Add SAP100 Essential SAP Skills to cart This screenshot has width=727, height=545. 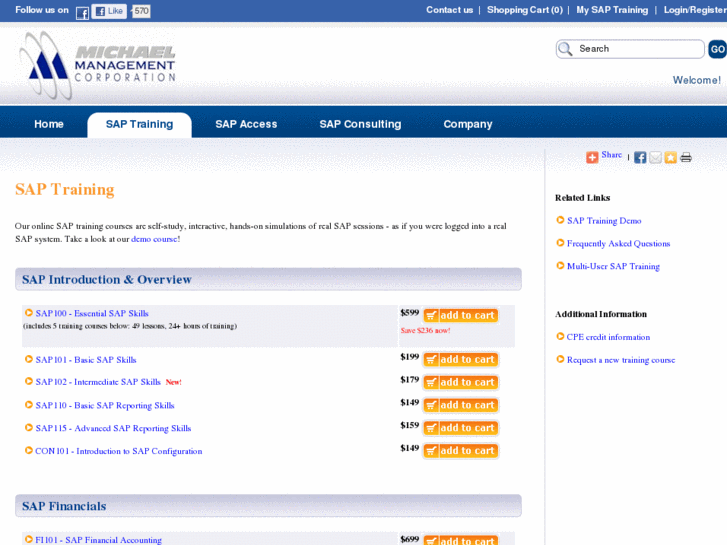pos(461,315)
